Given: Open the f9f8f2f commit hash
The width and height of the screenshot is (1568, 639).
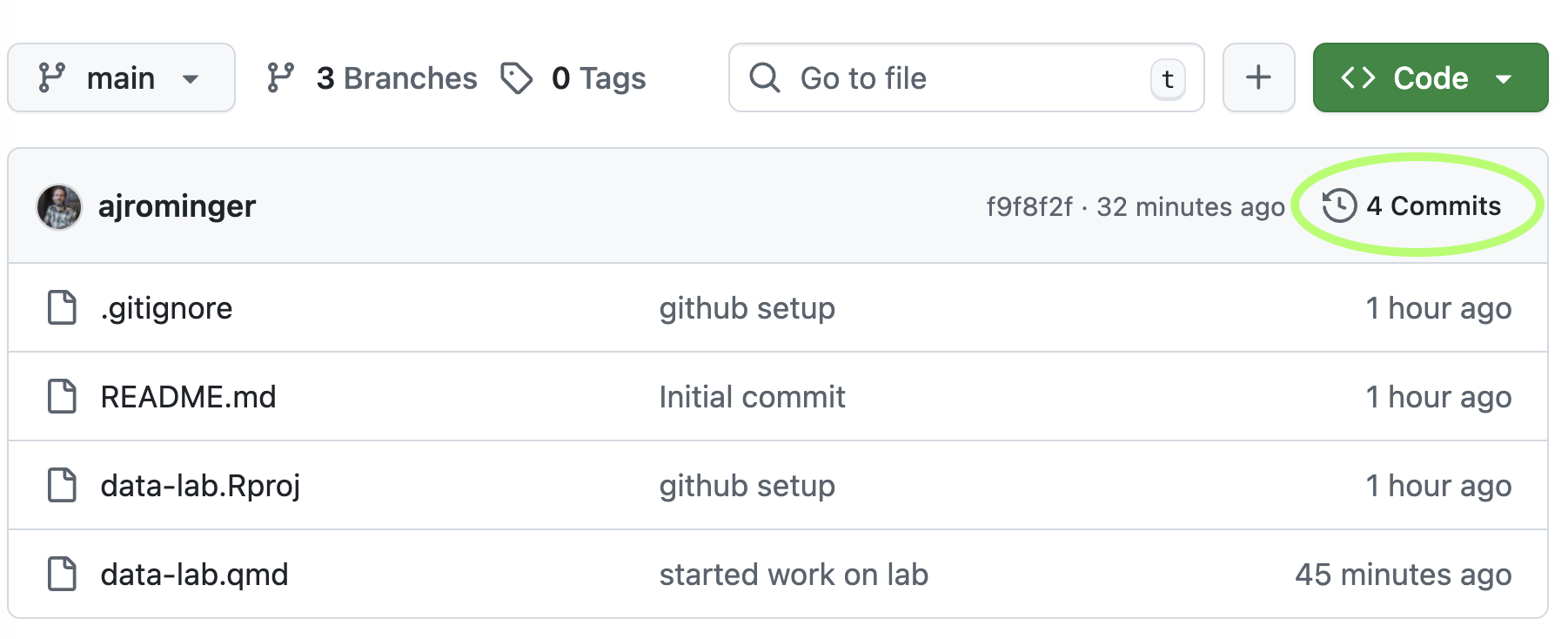Looking at the screenshot, I should tap(1029, 207).
